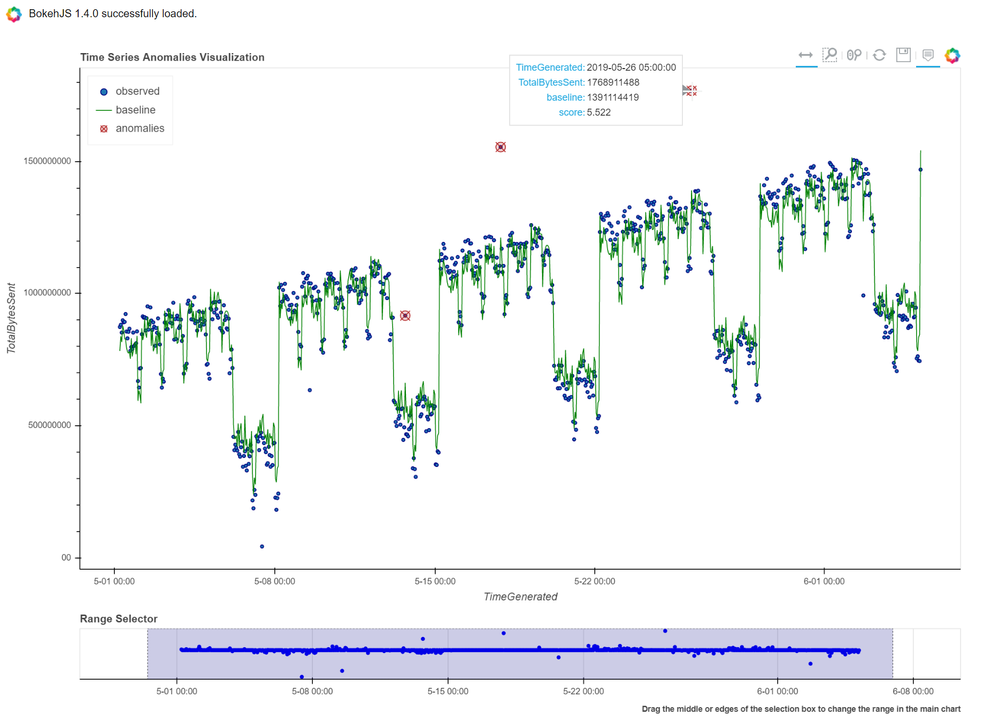The width and height of the screenshot is (999, 727).
Task: Click the TimeGenerated x-axis title
Action: click(521, 597)
